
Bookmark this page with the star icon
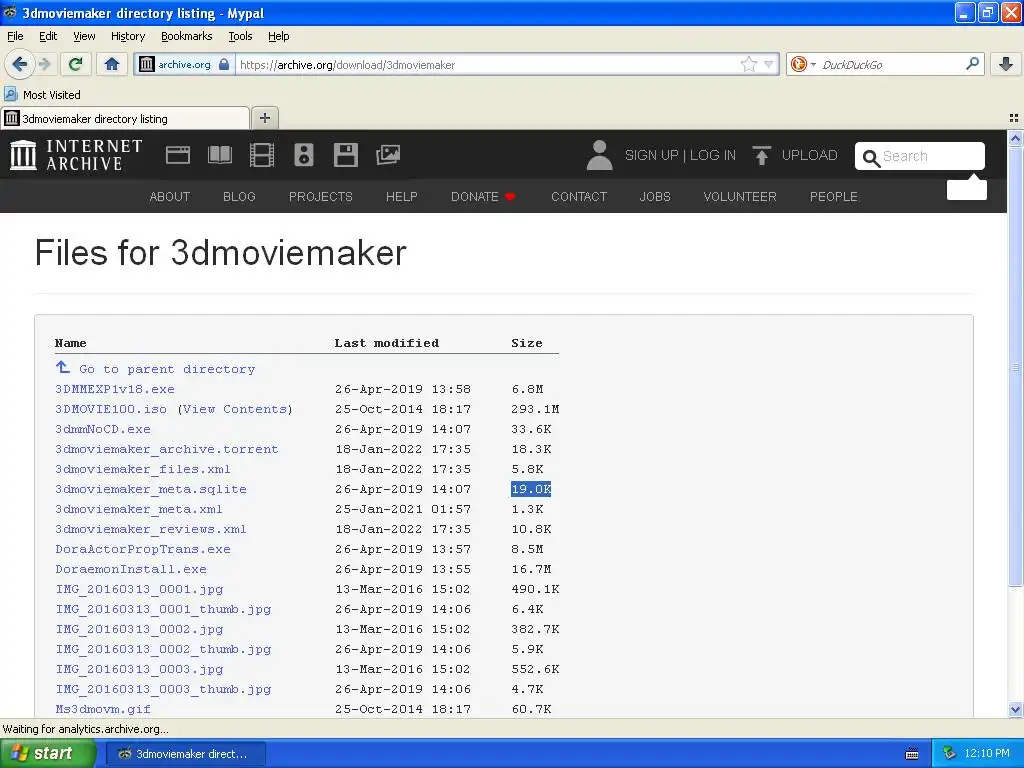[x=748, y=65]
